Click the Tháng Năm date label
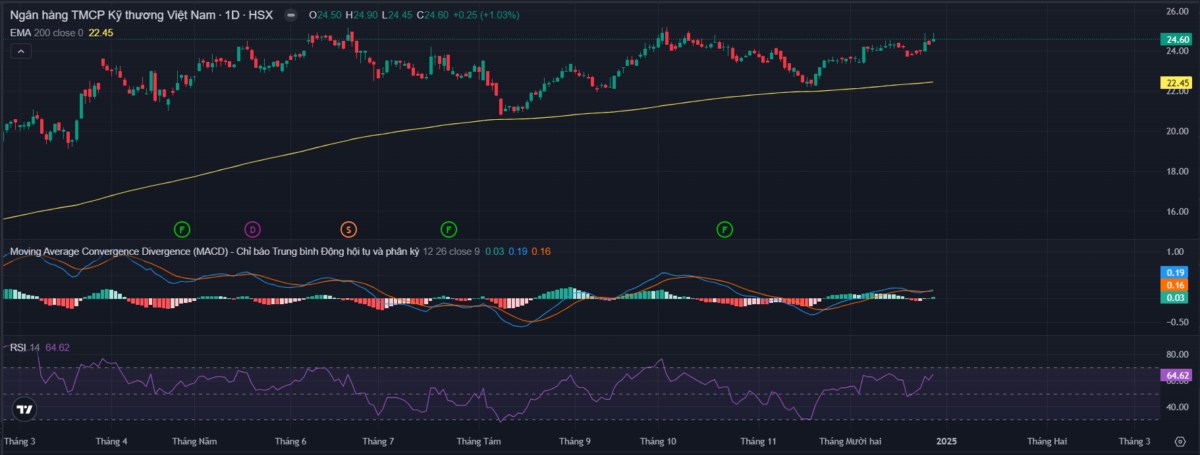 193,441
